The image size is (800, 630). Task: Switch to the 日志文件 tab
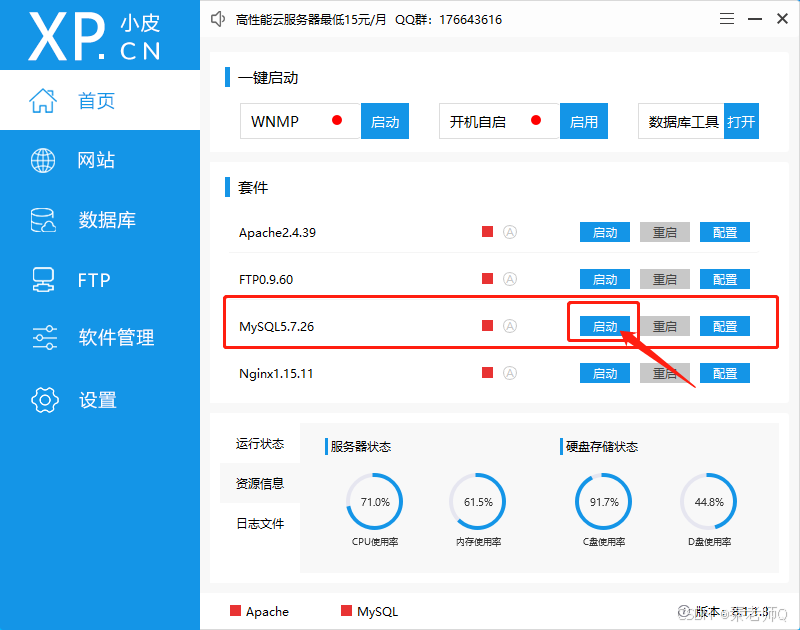260,523
